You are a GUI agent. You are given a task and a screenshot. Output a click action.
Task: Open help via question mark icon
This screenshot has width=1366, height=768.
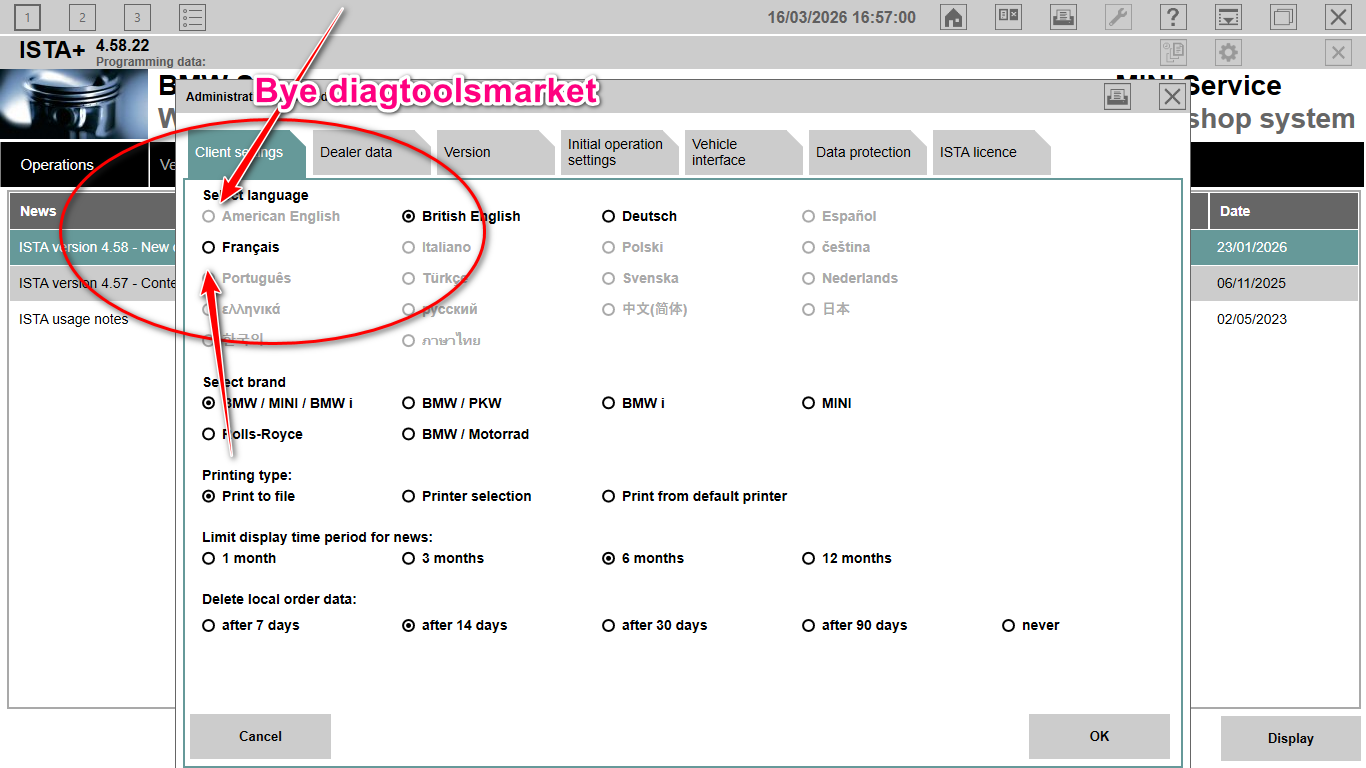tap(1173, 17)
